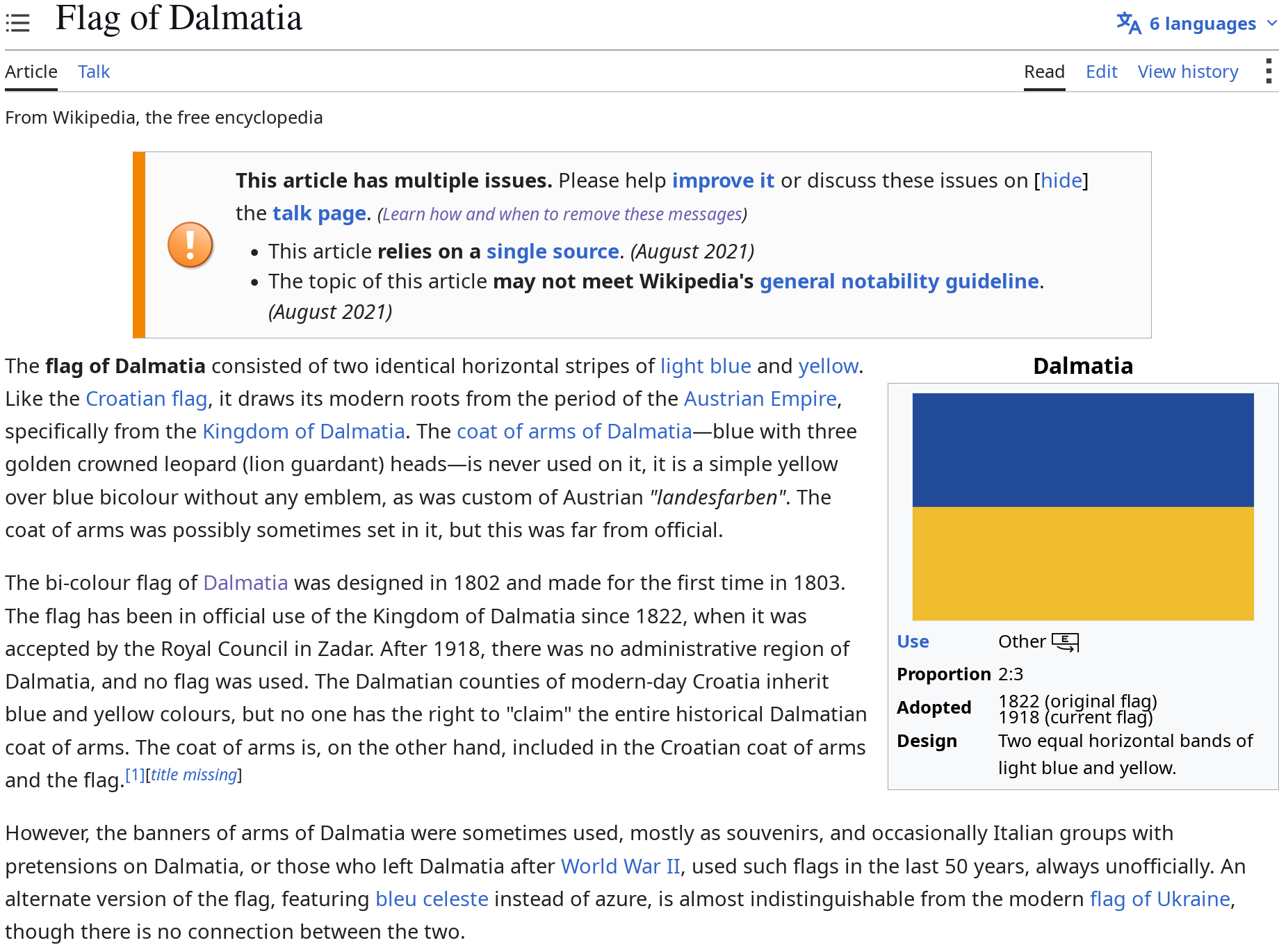Hide the multiple issues notice
This screenshot has width=1279, height=952.
(x=1061, y=181)
